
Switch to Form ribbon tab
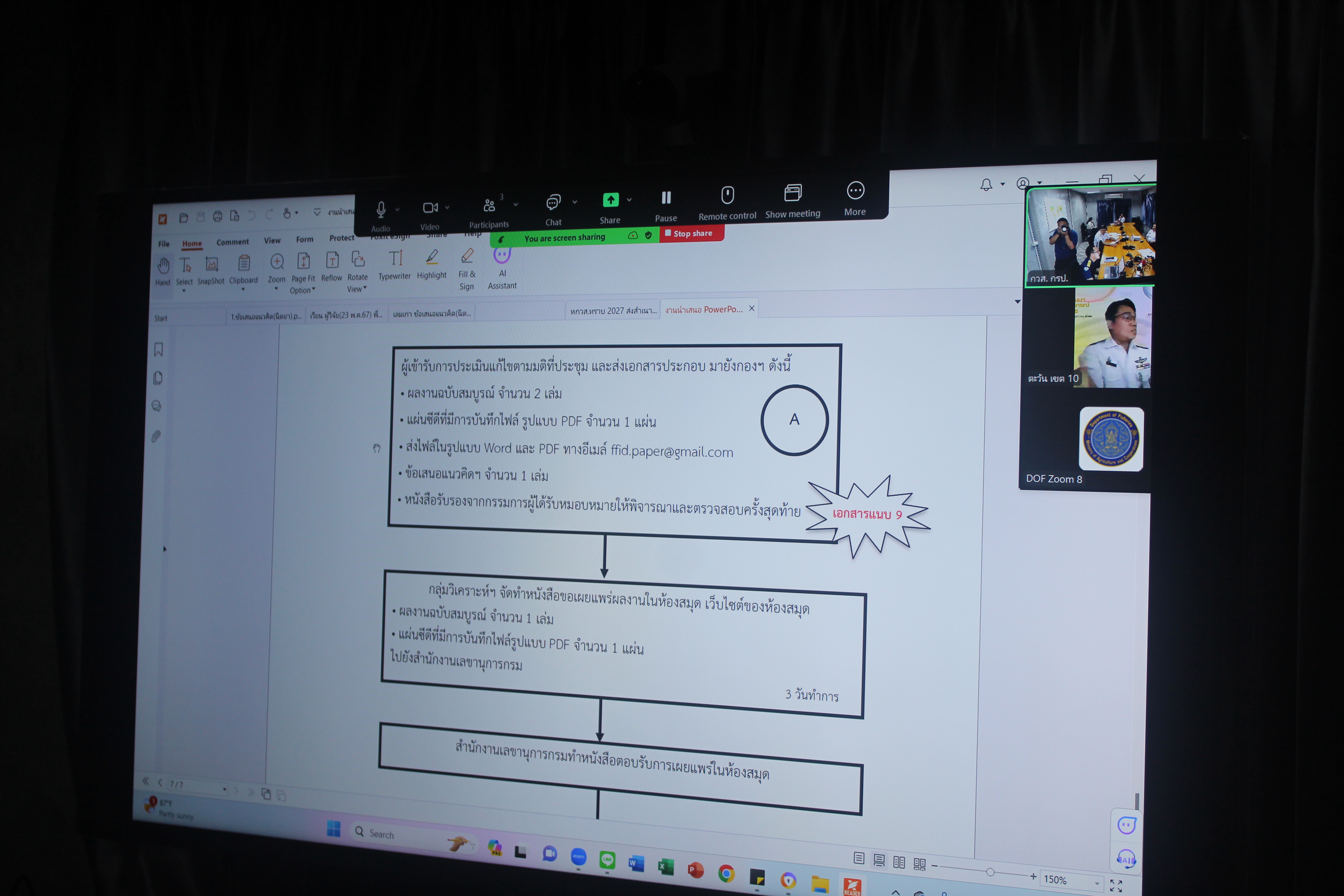305,240
